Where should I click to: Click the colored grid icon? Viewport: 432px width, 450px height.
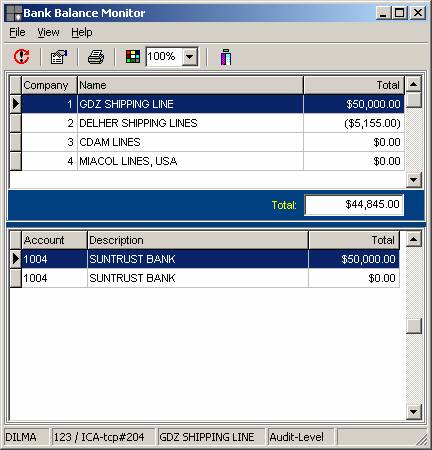pyautogui.click(x=133, y=56)
